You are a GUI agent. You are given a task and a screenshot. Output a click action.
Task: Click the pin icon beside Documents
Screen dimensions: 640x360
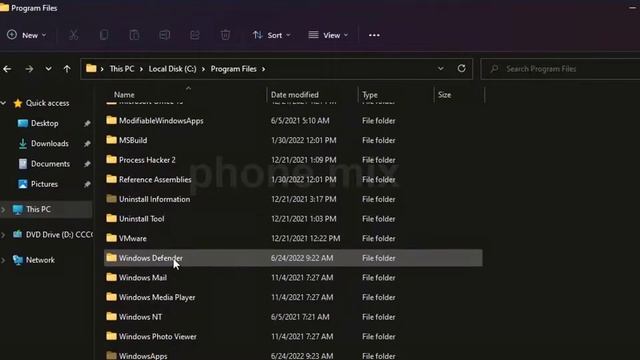[87, 164]
